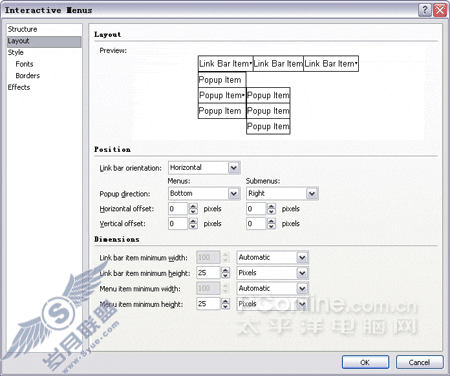Open Menus popup direction dropdown
The height and width of the screenshot is (376, 450).
[x=234, y=194]
